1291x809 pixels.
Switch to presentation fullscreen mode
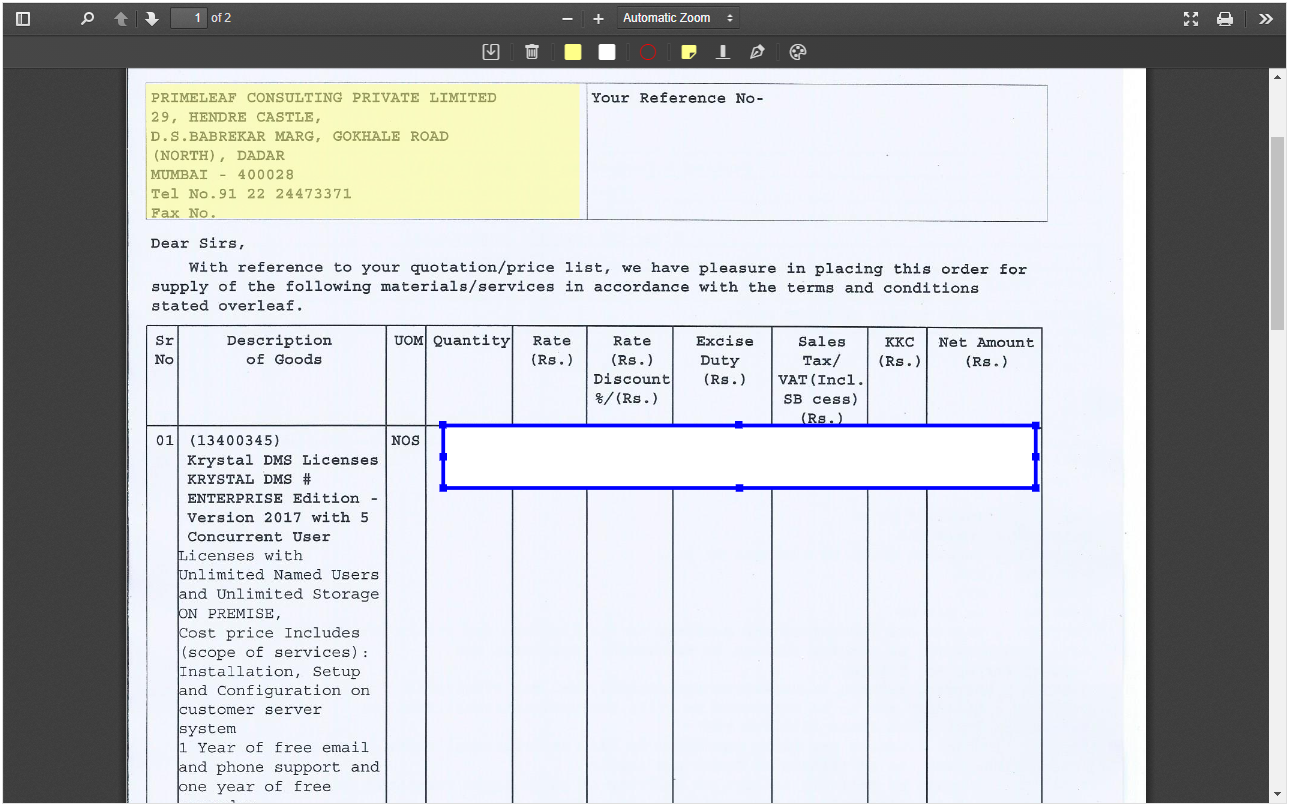[1191, 18]
